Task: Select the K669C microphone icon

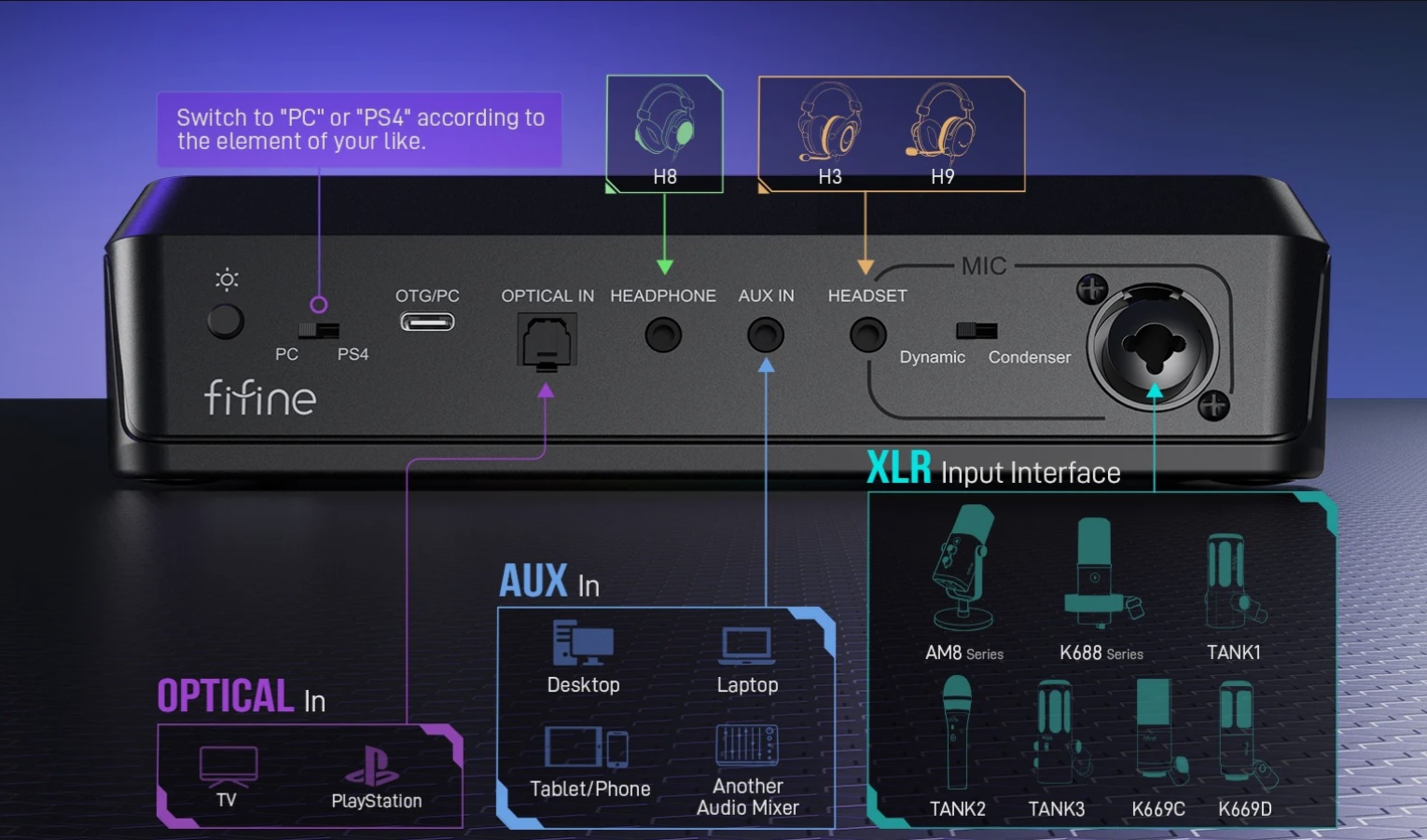Action: (x=1160, y=729)
